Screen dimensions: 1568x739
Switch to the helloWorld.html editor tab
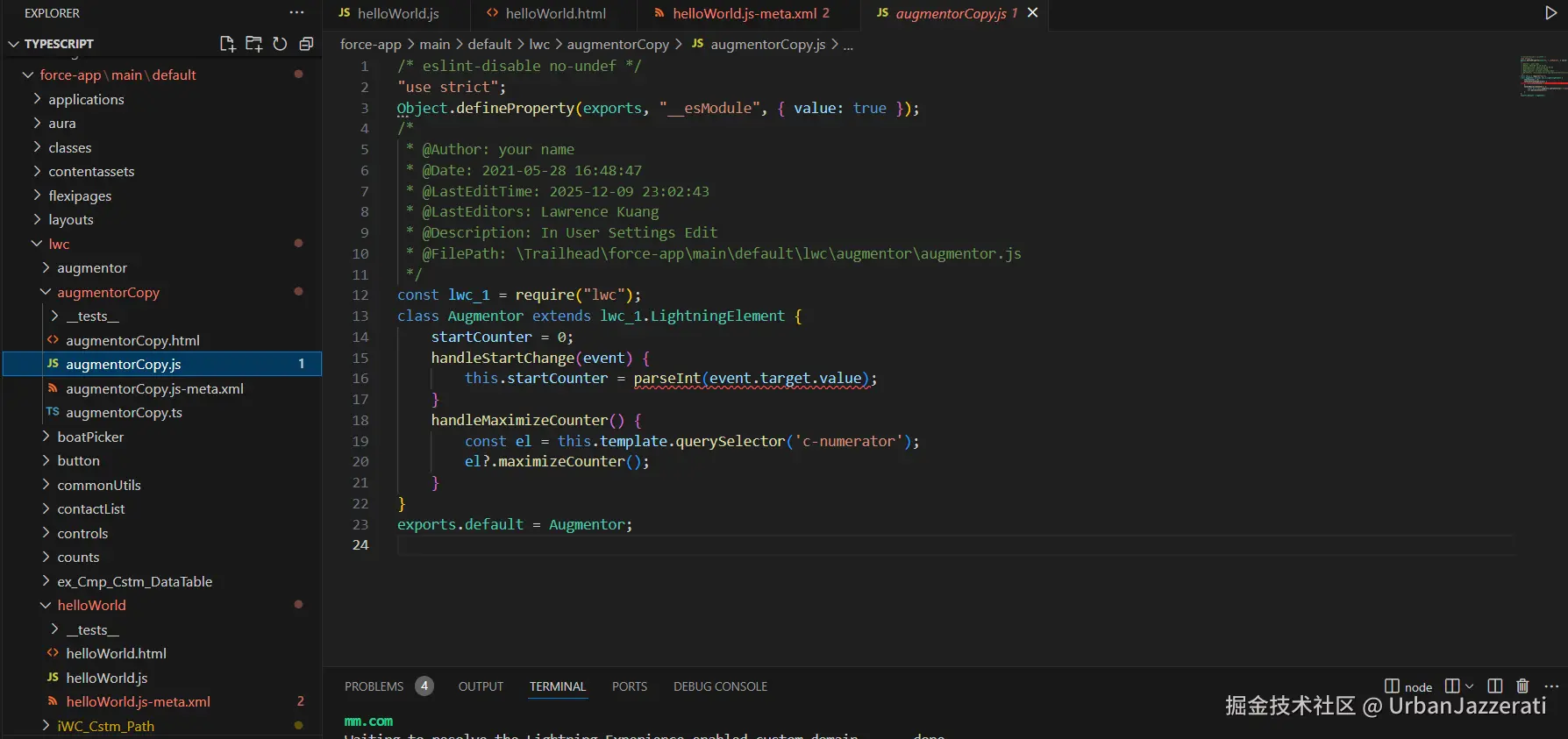tap(555, 13)
